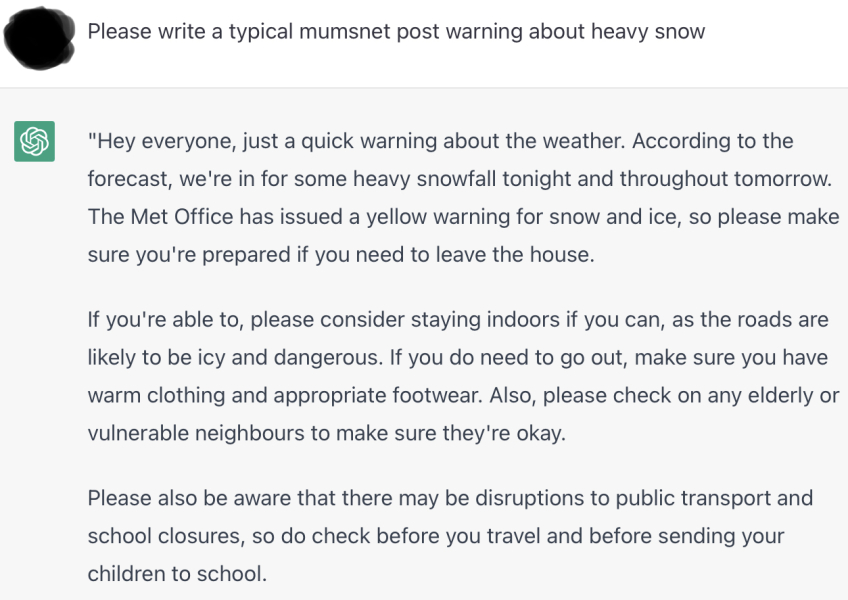
Task: Click the ChatGPT logo avatar icon
Action: (34, 141)
